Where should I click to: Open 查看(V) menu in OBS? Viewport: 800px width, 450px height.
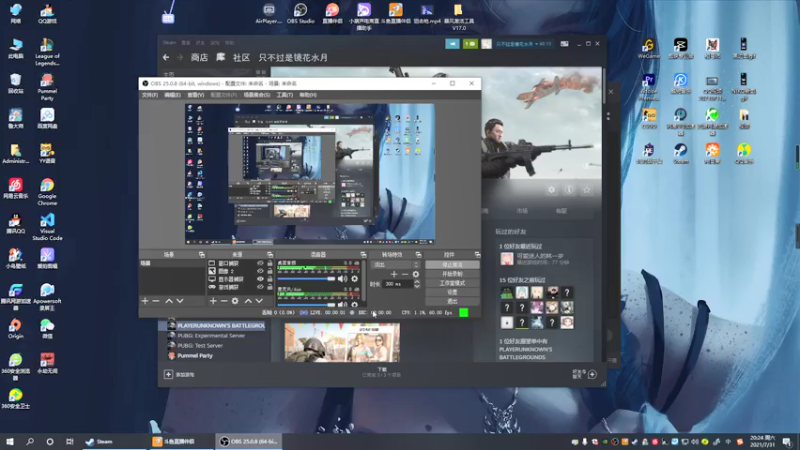click(195, 95)
